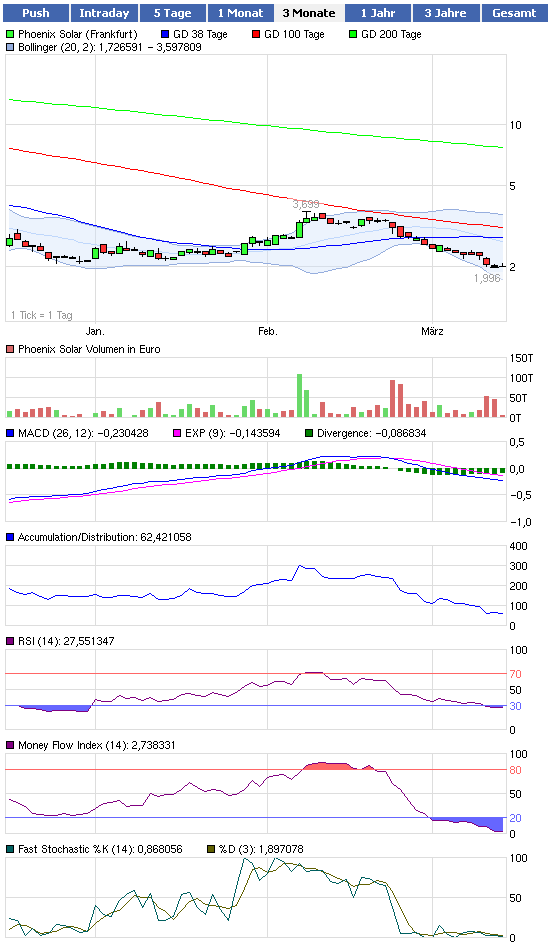Click the '400' axis label in Accumulation/Distribution
The width and height of the screenshot is (550, 949).
pyautogui.click(x=519, y=546)
